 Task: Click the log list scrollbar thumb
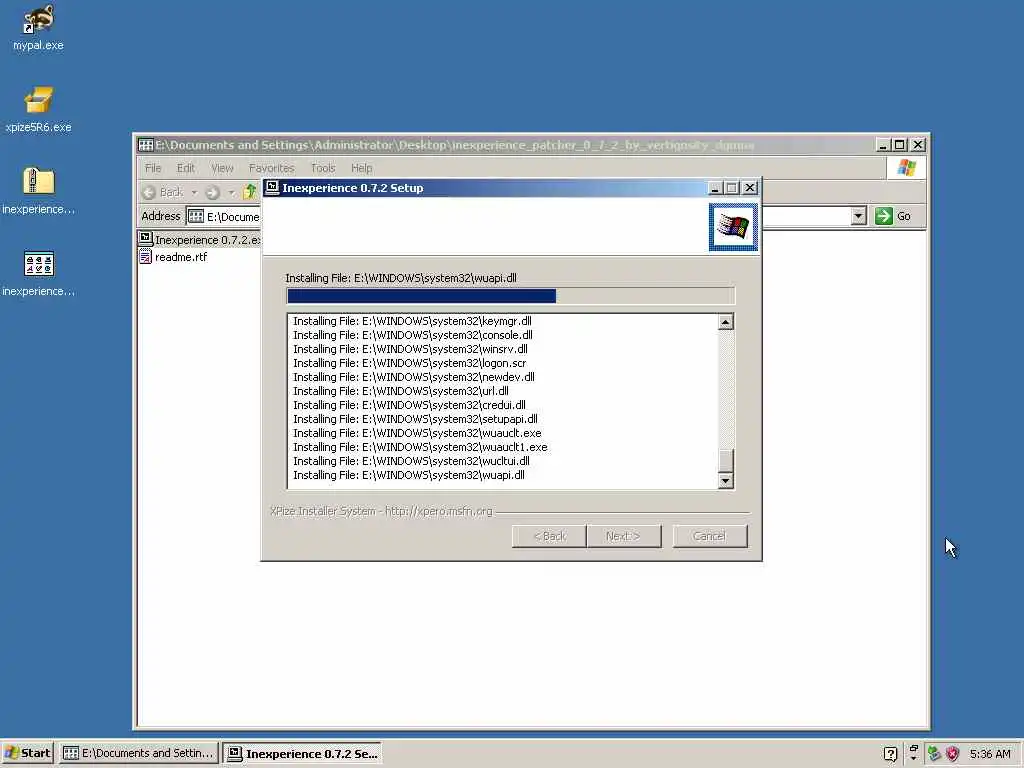pos(726,460)
